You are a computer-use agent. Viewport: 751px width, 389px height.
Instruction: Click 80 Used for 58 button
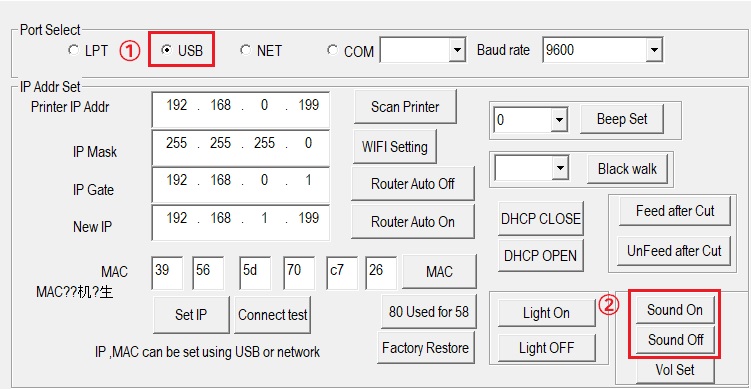click(x=429, y=312)
